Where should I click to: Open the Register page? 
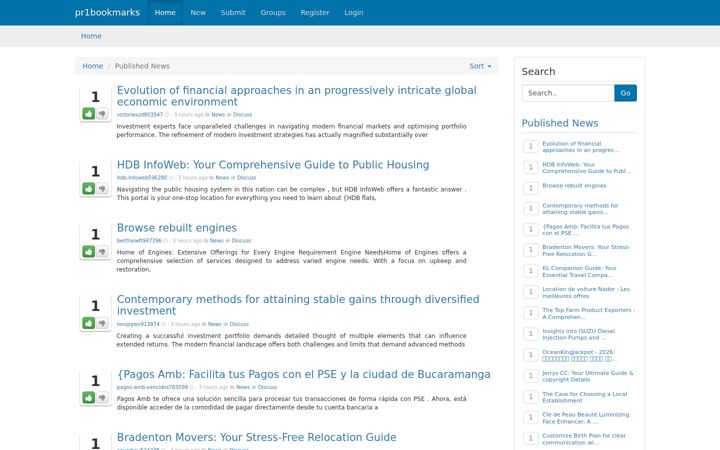pos(315,12)
